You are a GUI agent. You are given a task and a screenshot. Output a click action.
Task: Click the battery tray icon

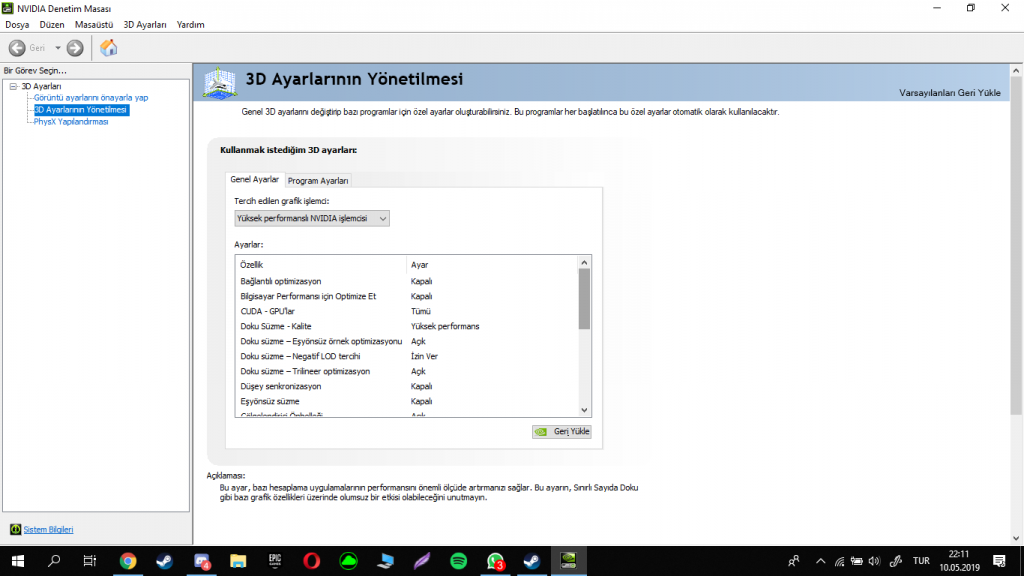click(x=857, y=561)
